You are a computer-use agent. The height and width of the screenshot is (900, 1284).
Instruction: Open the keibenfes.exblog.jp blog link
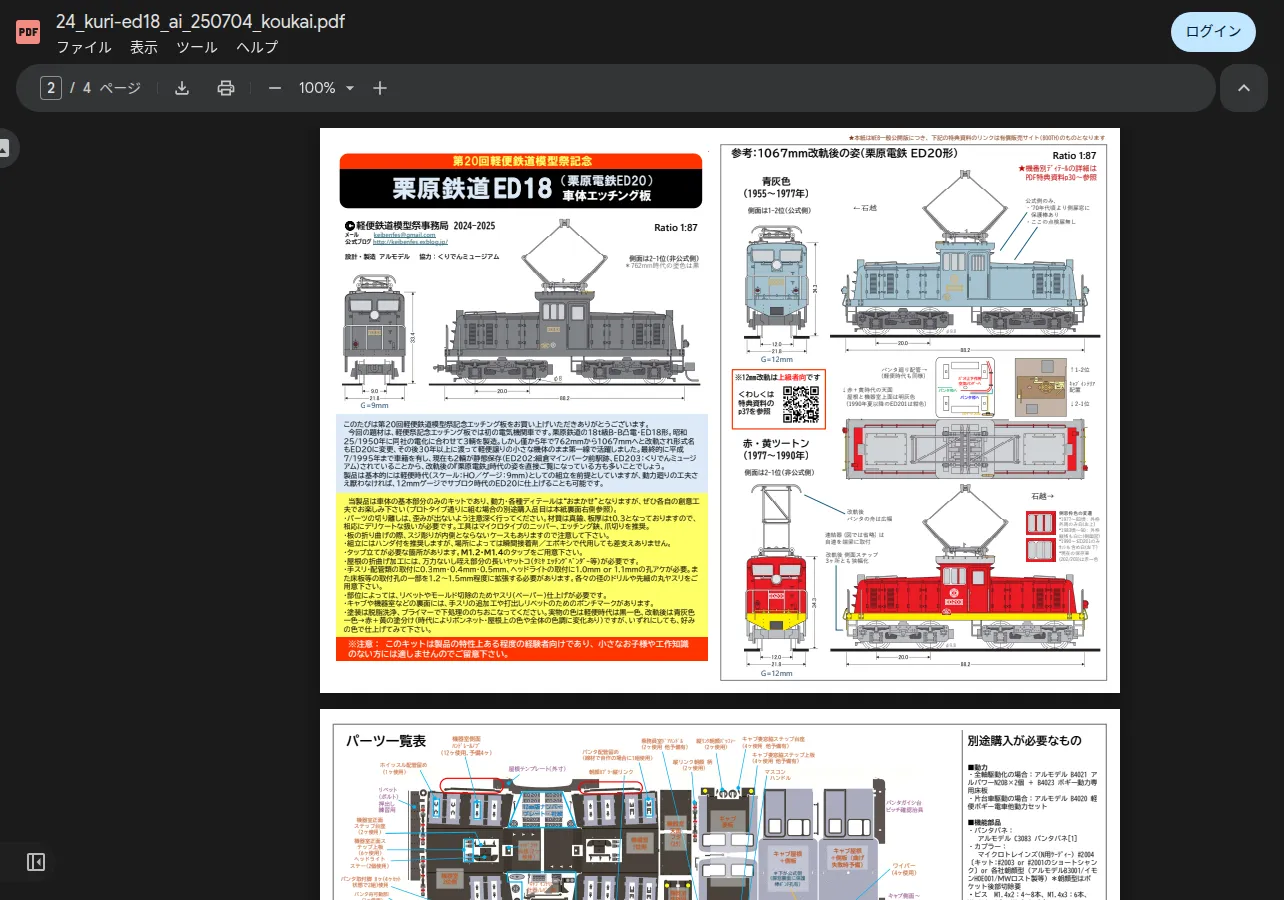tap(410, 242)
